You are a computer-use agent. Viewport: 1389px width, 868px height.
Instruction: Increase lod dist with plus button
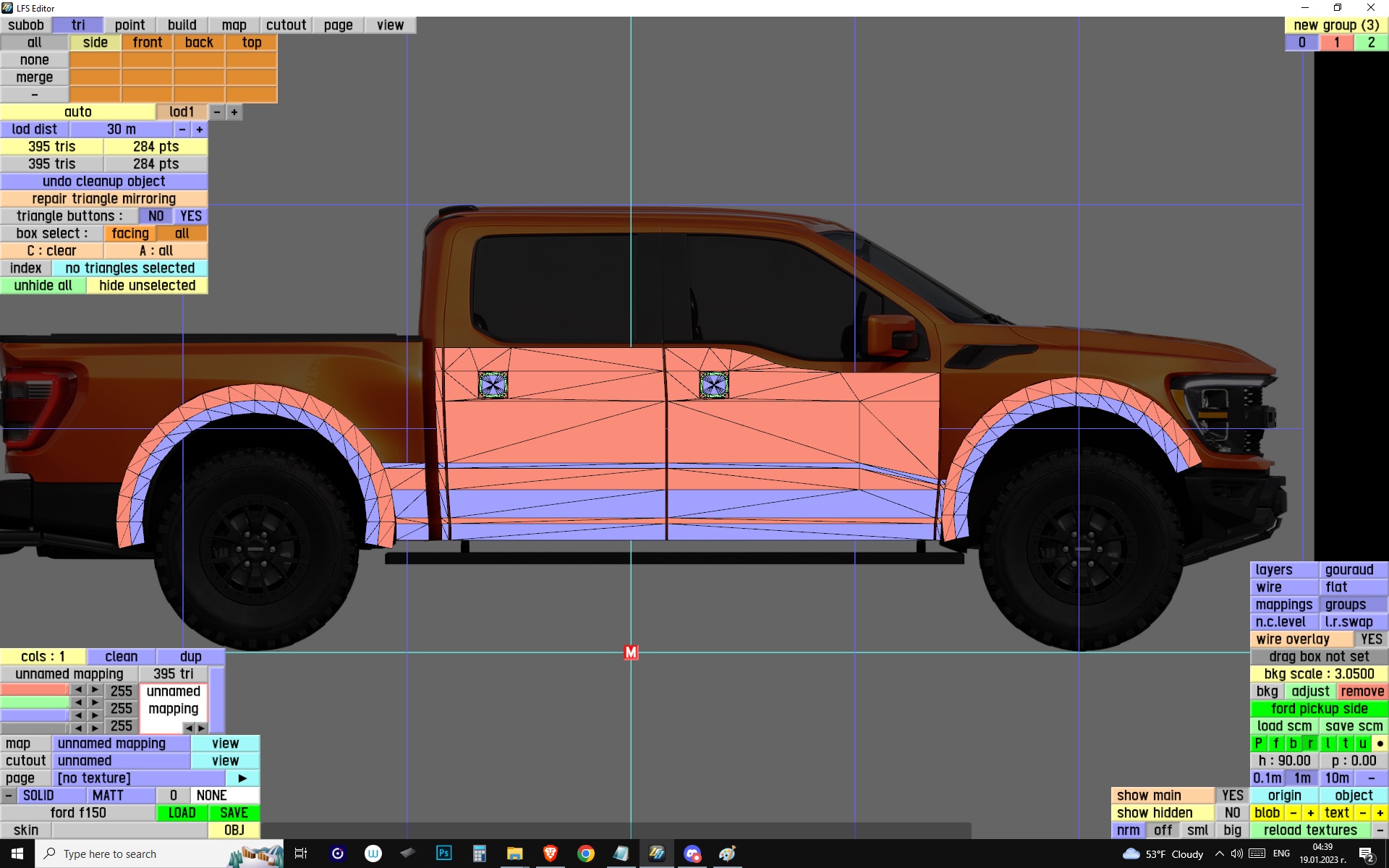click(x=200, y=129)
